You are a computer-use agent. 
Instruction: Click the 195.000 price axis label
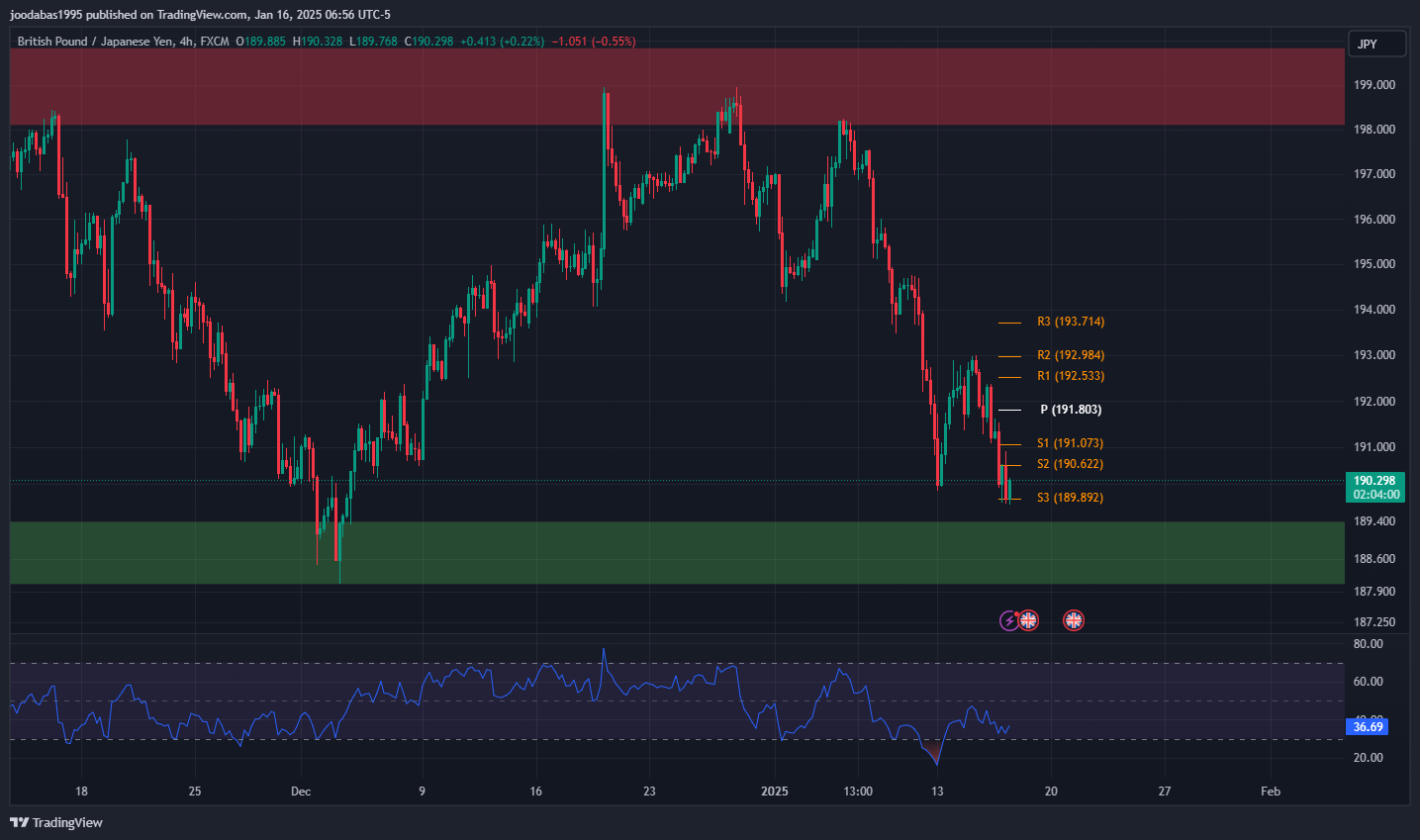pyautogui.click(x=1374, y=264)
